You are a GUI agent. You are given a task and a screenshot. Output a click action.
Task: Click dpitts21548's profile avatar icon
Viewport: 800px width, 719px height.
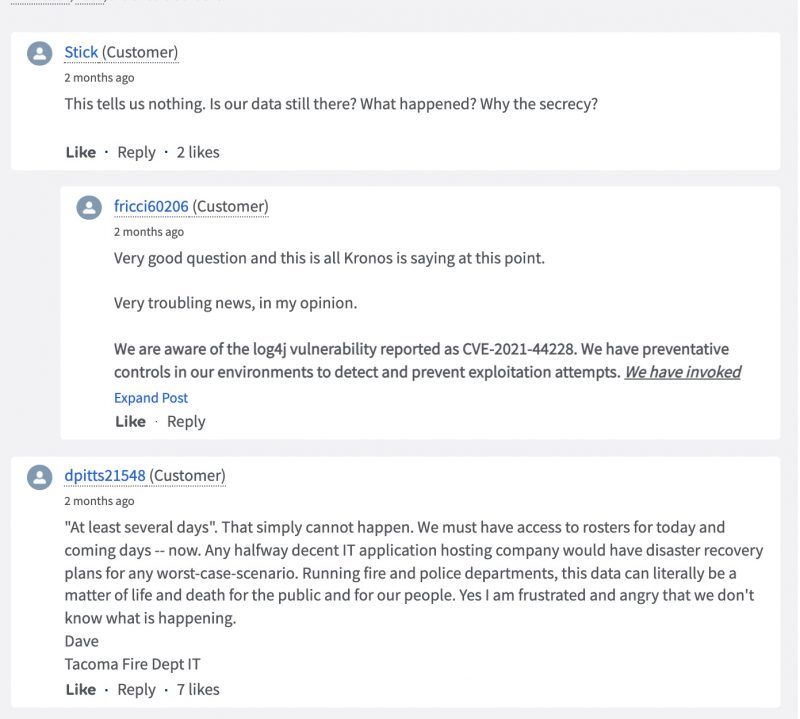(40, 477)
